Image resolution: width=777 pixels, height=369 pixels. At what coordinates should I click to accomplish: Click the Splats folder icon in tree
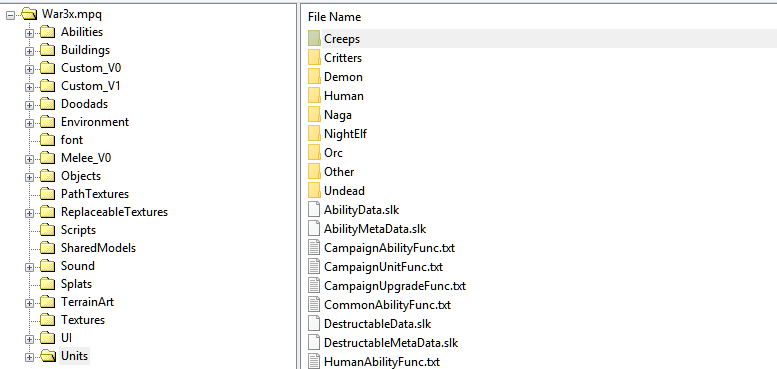[x=48, y=284]
